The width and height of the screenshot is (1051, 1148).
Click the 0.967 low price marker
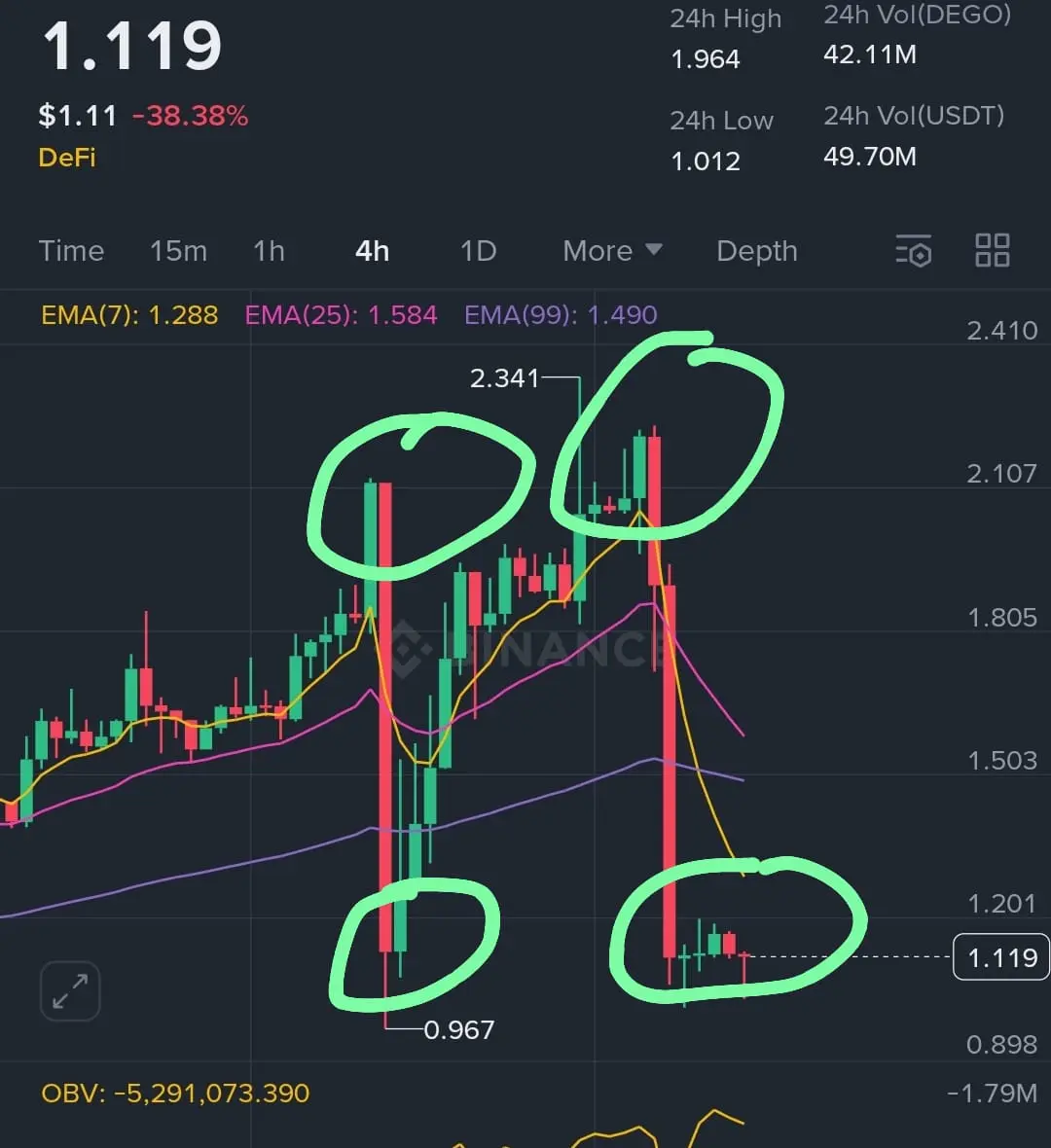pyautogui.click(x=459, y=1030)
